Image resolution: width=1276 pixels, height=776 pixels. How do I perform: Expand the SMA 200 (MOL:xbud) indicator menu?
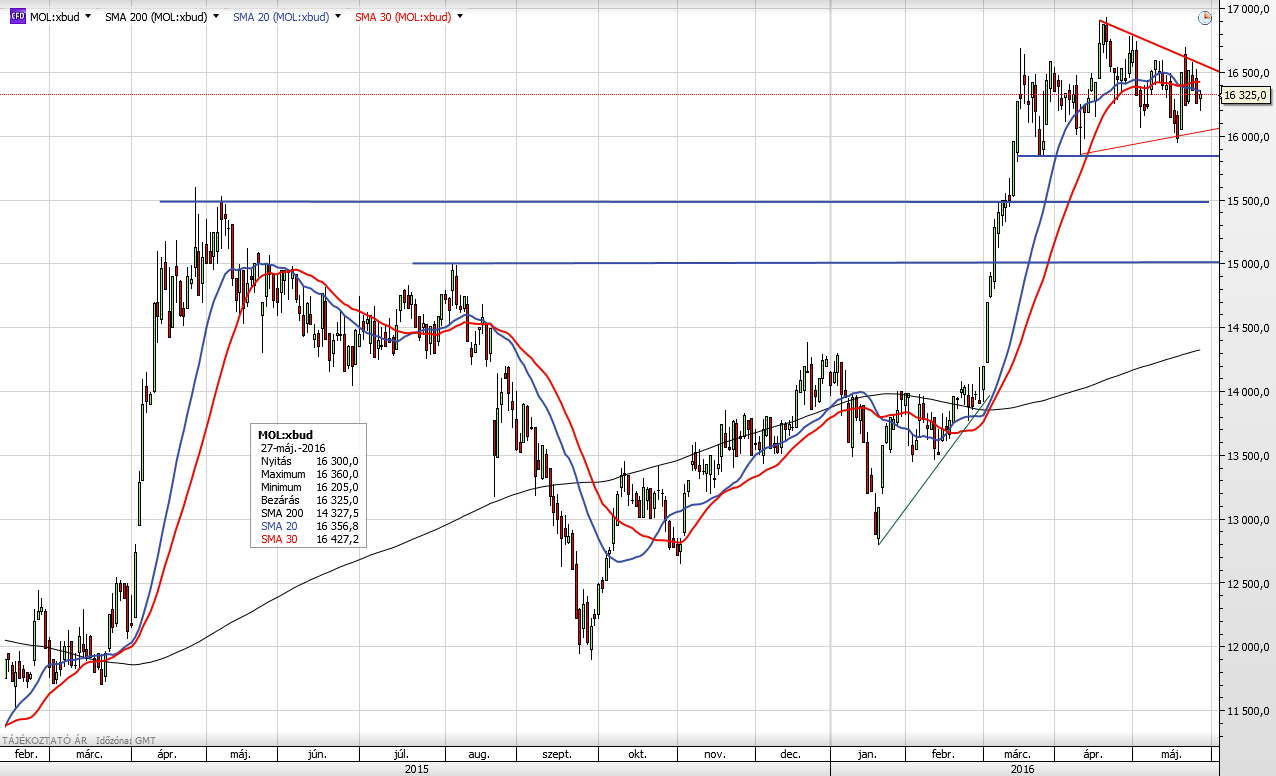point(215,17)
